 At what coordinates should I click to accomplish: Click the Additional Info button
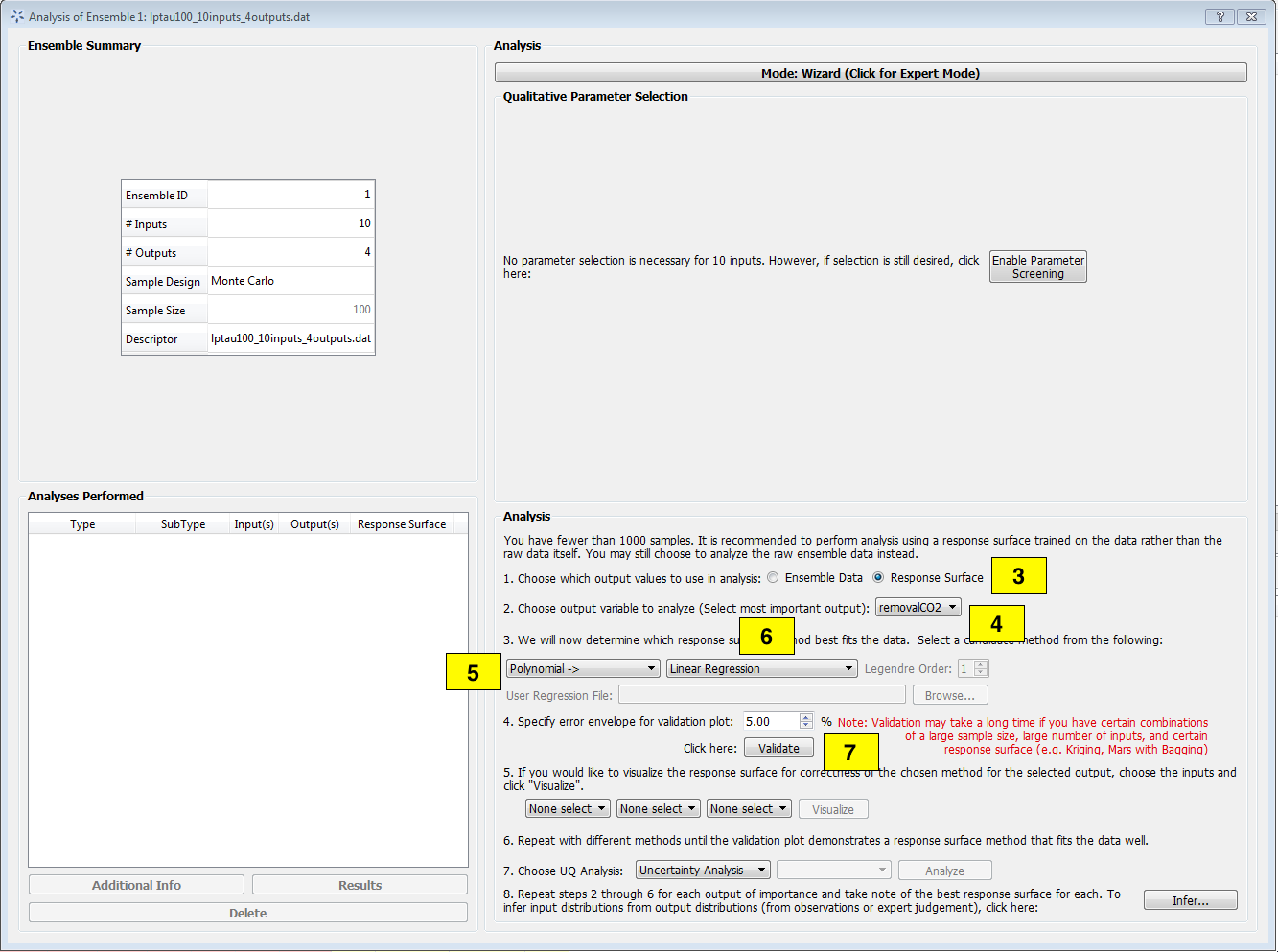pyautogui.click(x=135, y=884)
